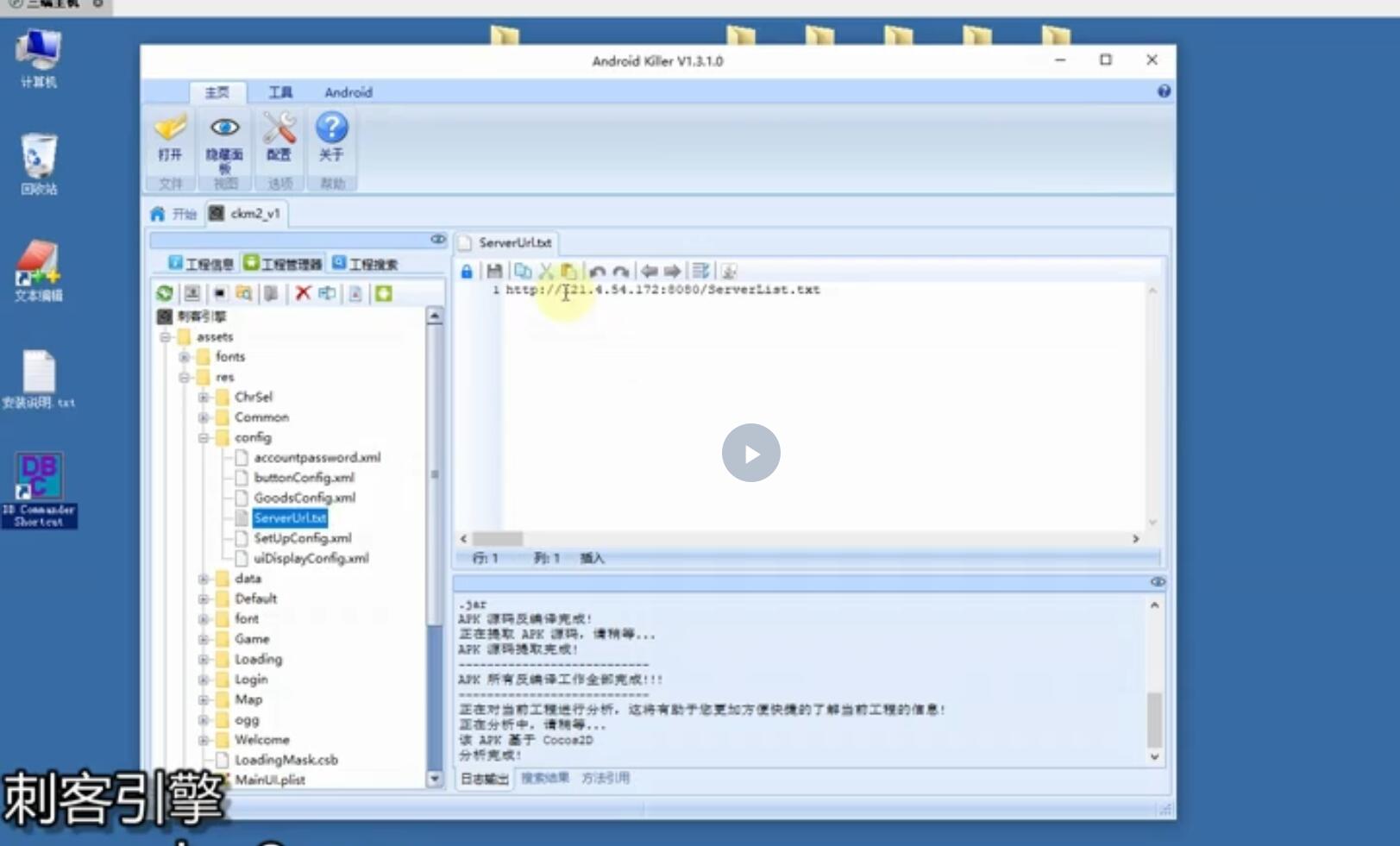Toggle the editor lock icon
This screenshot has width=1400, height=846.
tap(467, 272)
